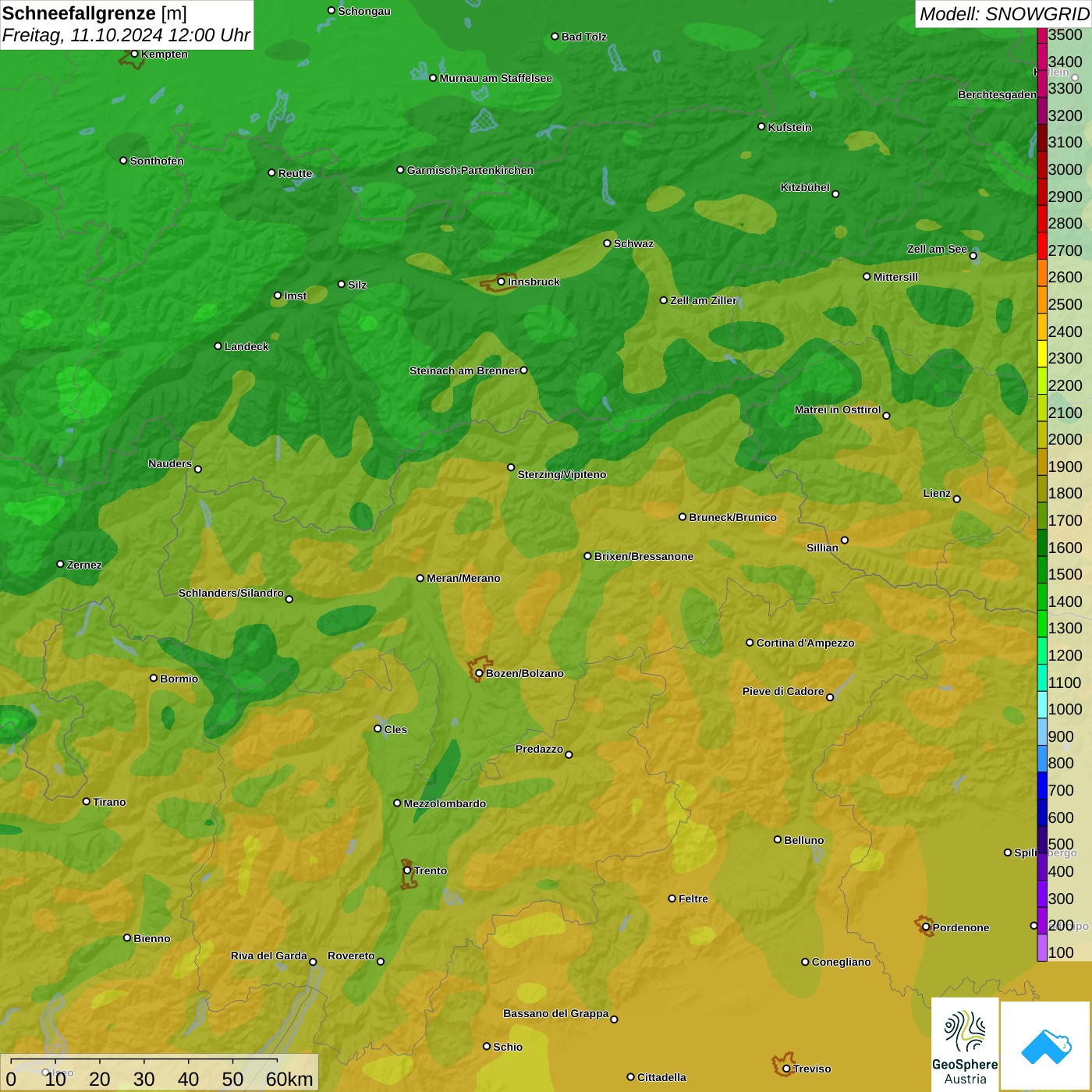This screenshot has height=1092, width=1092.
Task: Click the Mezzolombardo label
Action: point(445,803)
